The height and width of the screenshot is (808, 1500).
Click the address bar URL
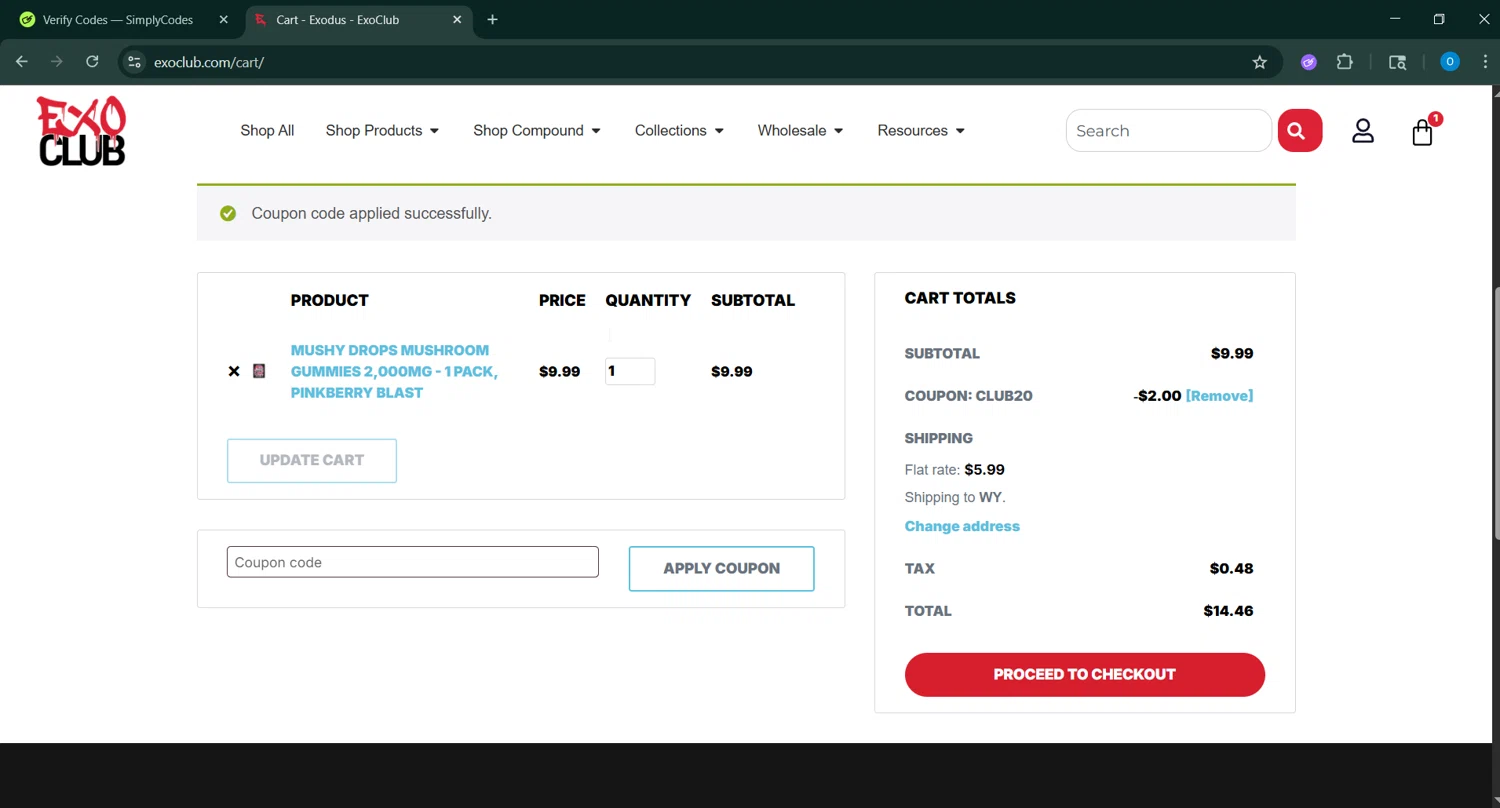click(x=209, y=62)
